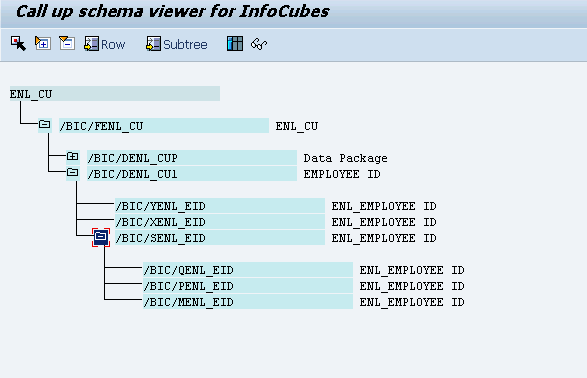The width and height of the screenshot is (587, 378).
Task: Click the Row button icon
Action: click(x=91, y=44)
